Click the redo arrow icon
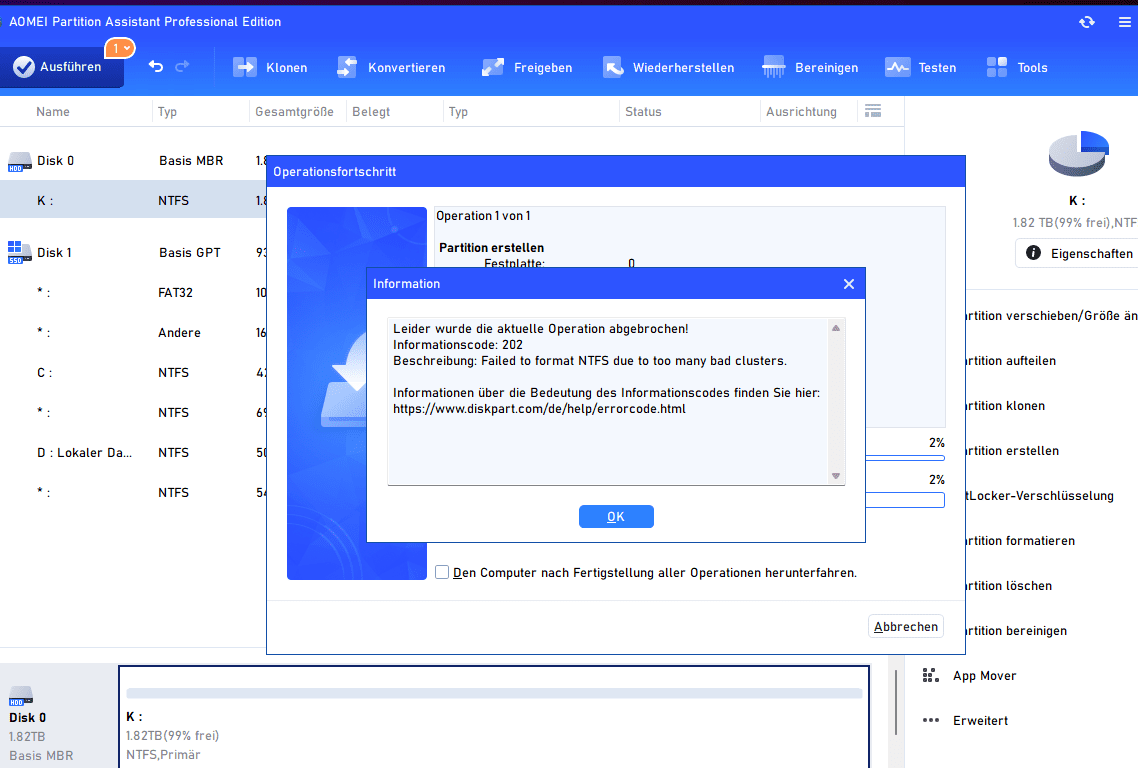This screenshot has width=1138, height=768. [182, 67]
